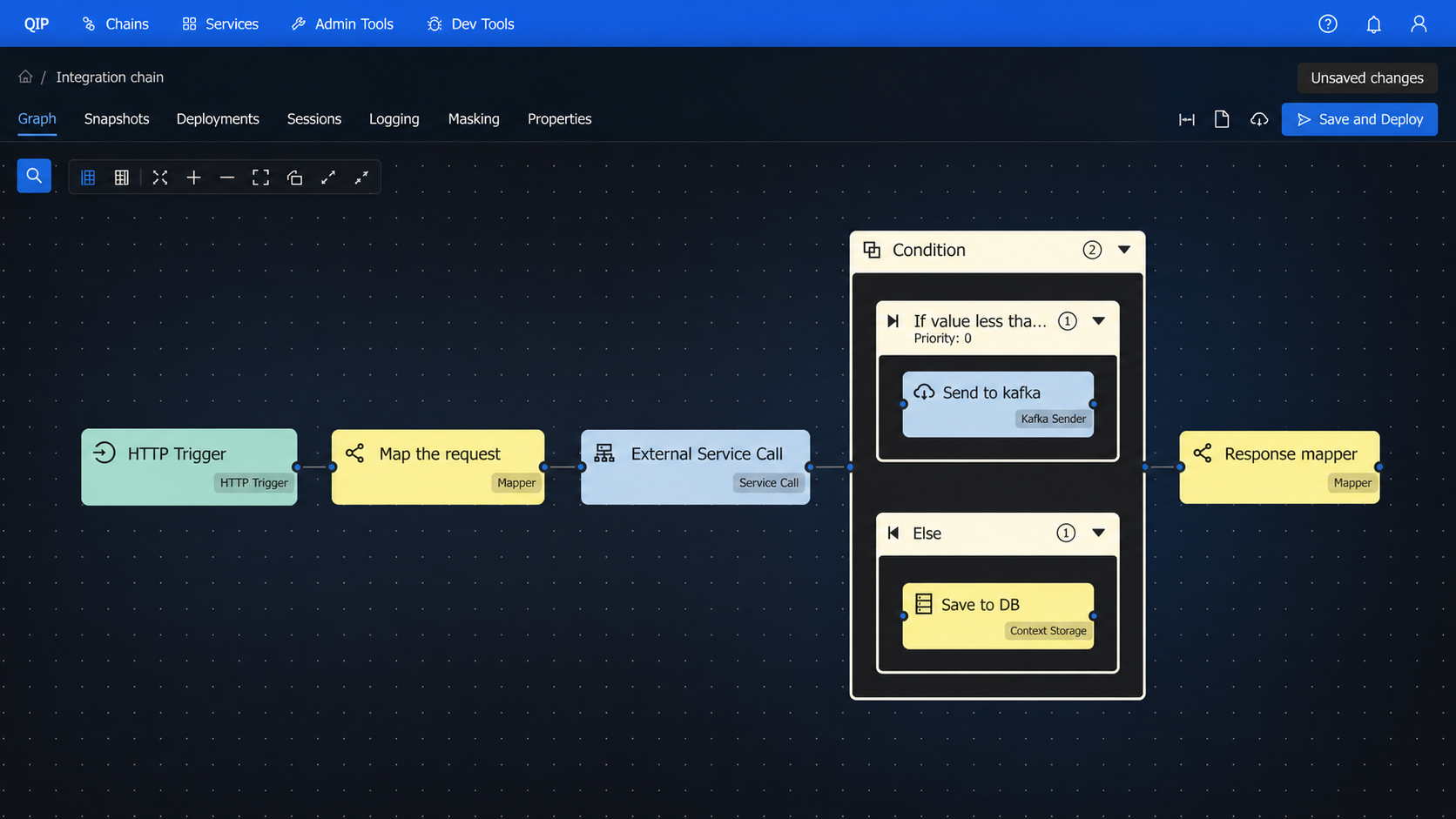This screenshot has height=819, width=1456.
Task: Switch to the Deployments tab
Action: (218, 119)
